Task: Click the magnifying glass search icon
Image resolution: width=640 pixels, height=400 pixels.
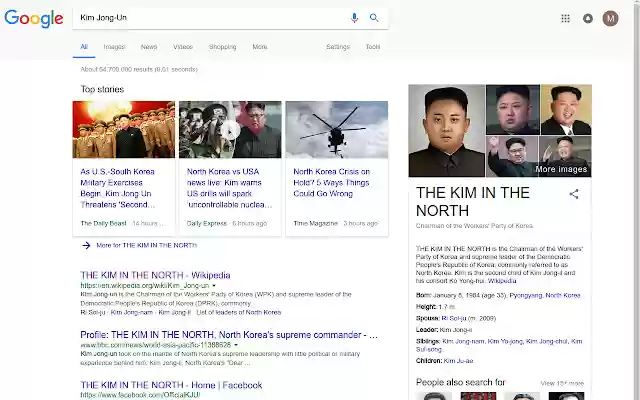Action: click(374, 18)
